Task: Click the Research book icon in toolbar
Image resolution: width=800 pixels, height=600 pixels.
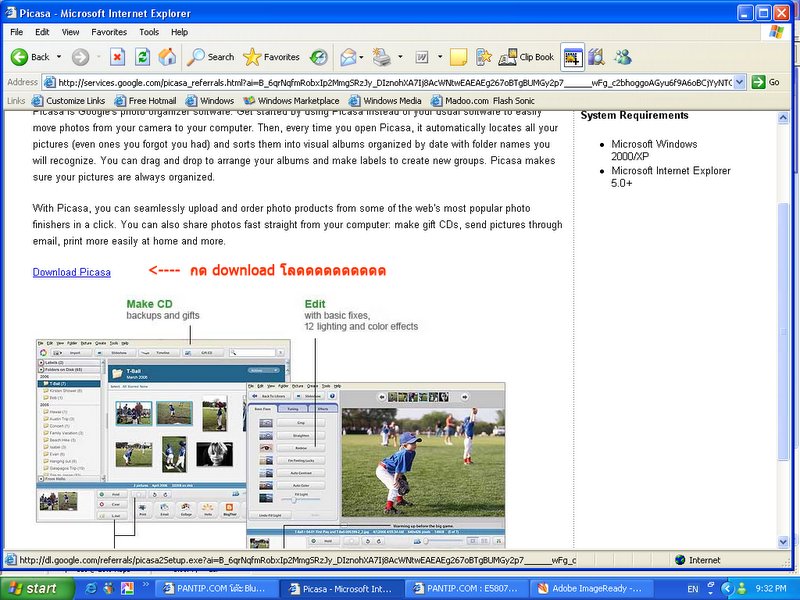Action: (x=596, y=57)
